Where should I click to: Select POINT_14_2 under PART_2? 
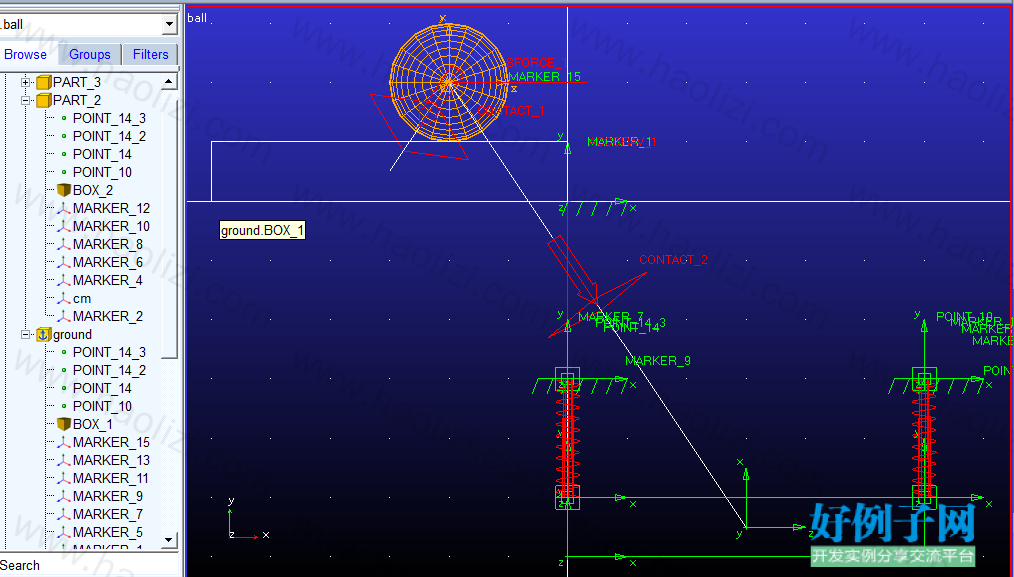pyautogui.click(x=109, y=136)
